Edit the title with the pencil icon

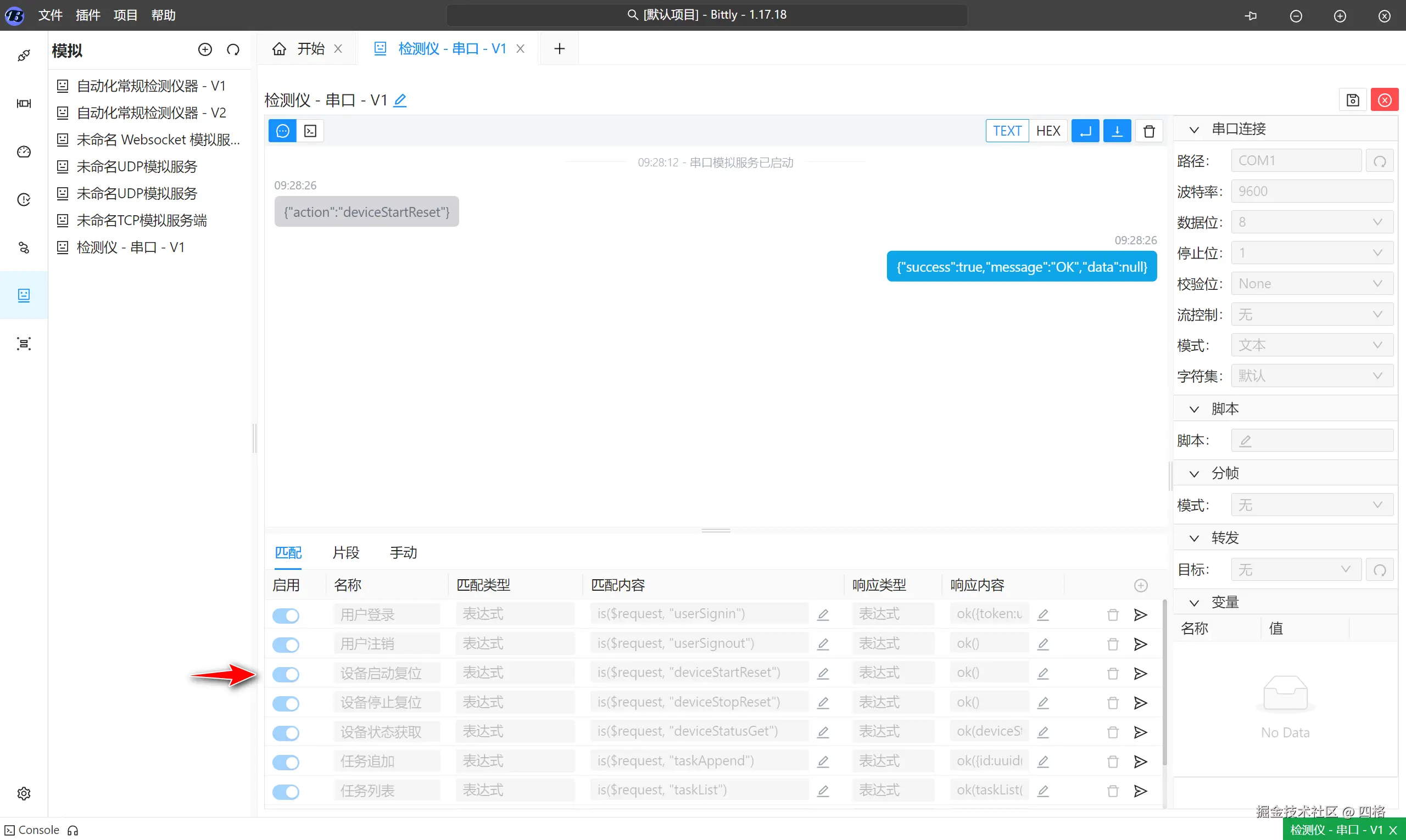pyautogui.click(x=400, y=101)
